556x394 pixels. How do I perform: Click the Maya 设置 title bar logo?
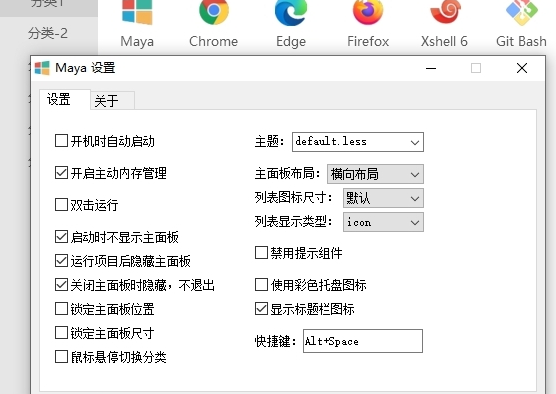click(42, 68)
